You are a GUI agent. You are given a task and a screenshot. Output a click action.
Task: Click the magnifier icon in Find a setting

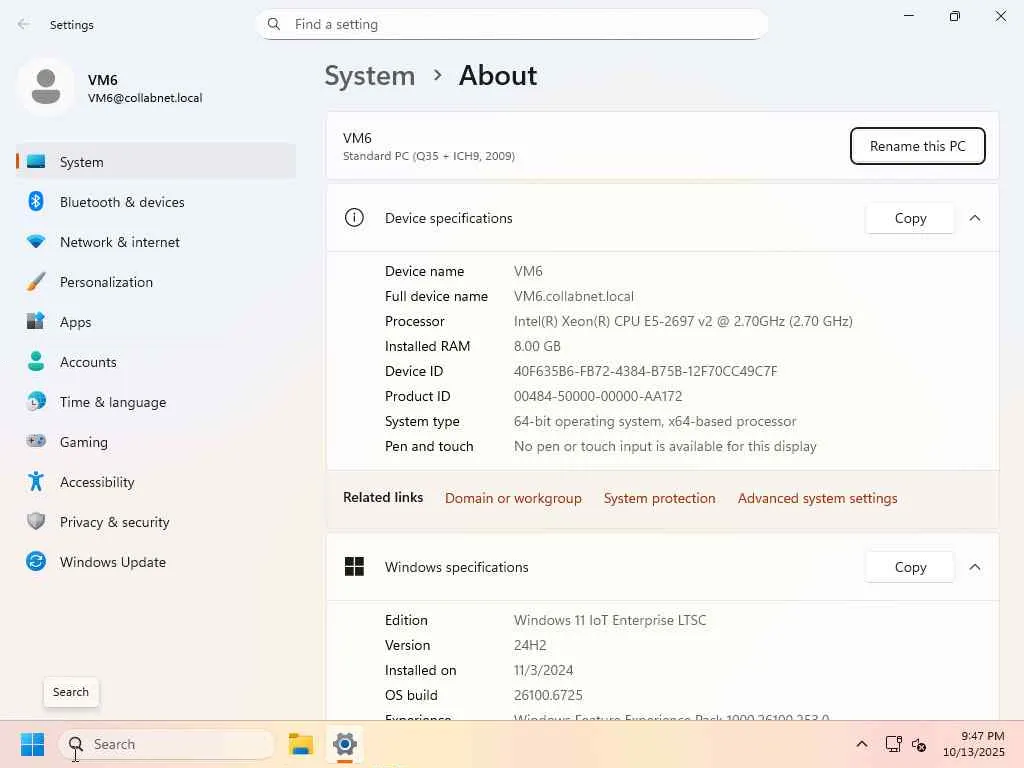pyautogui.click(x=274, y=24)
